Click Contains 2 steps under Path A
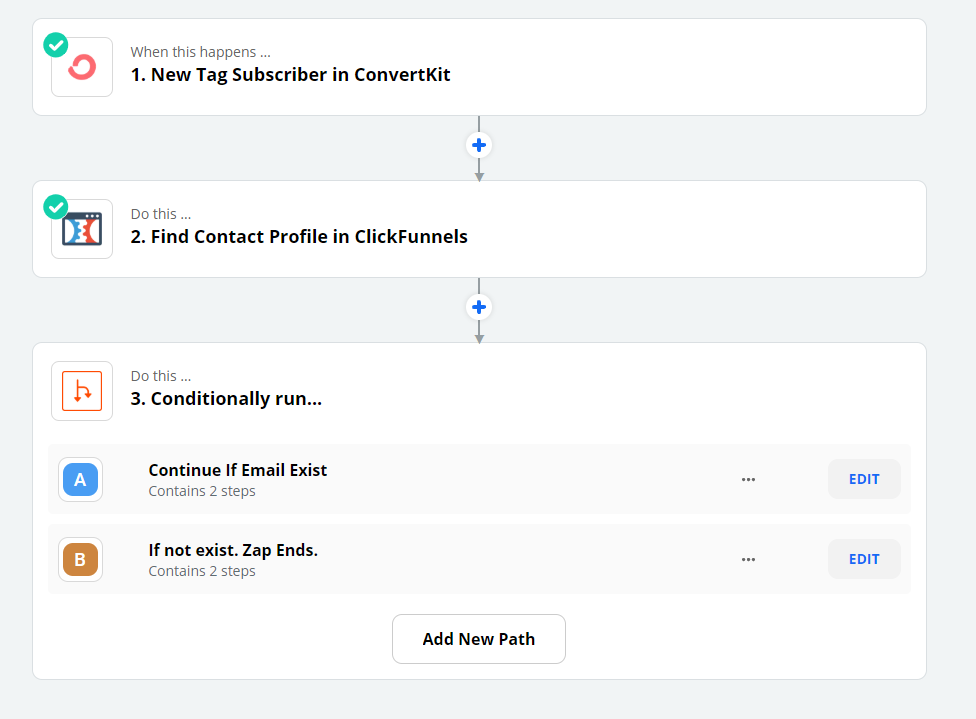Viewport: 976px width, 719px height. pos(202,491)
